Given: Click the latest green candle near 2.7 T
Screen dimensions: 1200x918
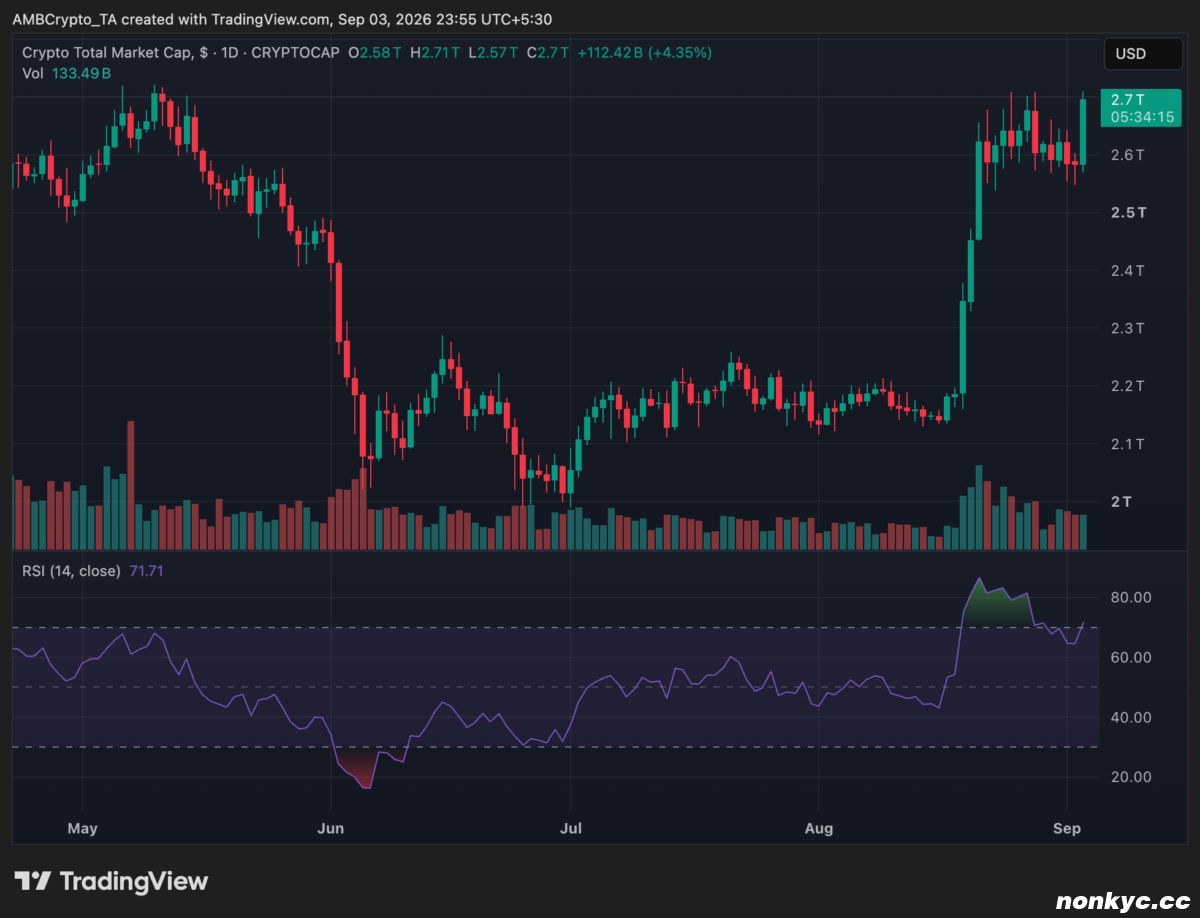Looking at the screenshot, I should (1083, 131).
